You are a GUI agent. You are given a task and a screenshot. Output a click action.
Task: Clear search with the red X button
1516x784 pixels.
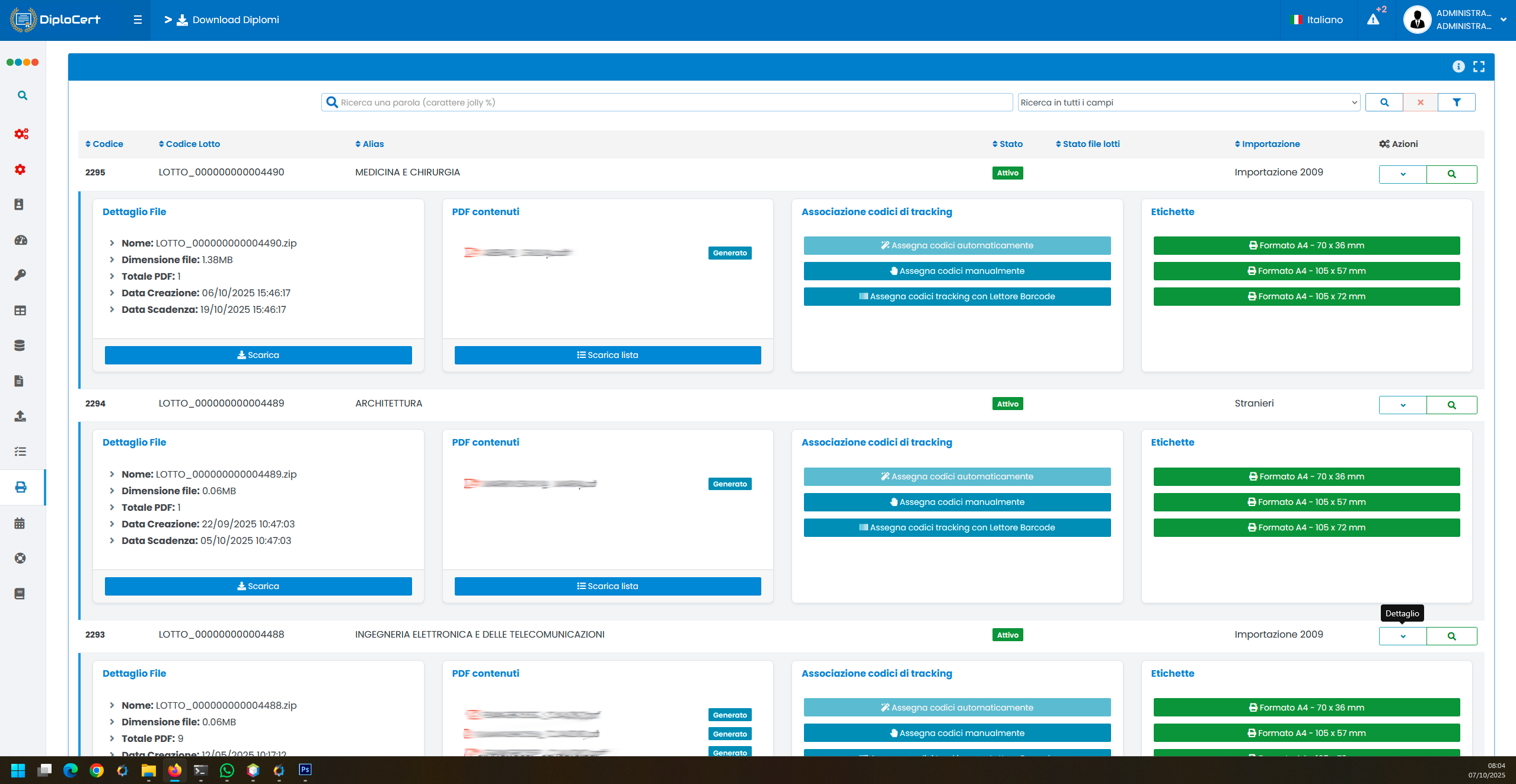tap(1421, 103)
